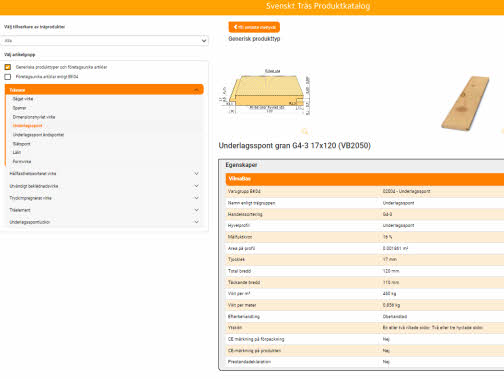Click the product title 'Underlagsspont gran G4-3 17x120 (VB2050)'

click(295, 146)
